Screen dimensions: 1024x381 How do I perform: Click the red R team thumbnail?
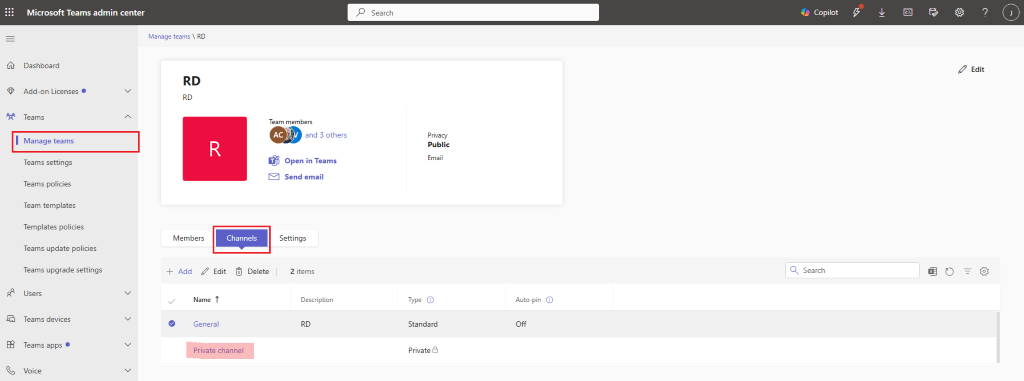coord(215,149)
